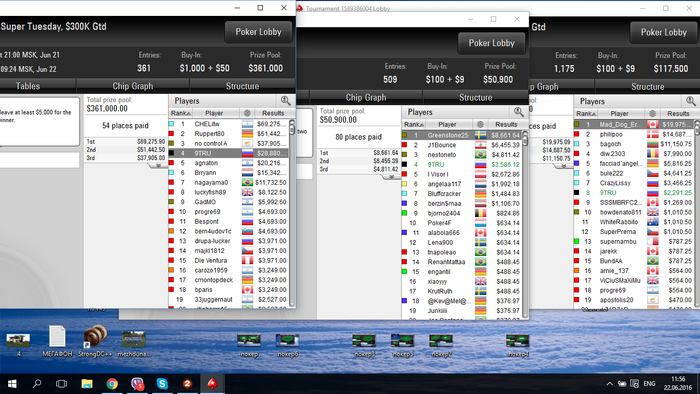Open Structure tab in Super Tuesday lobby

click(242, 86)
